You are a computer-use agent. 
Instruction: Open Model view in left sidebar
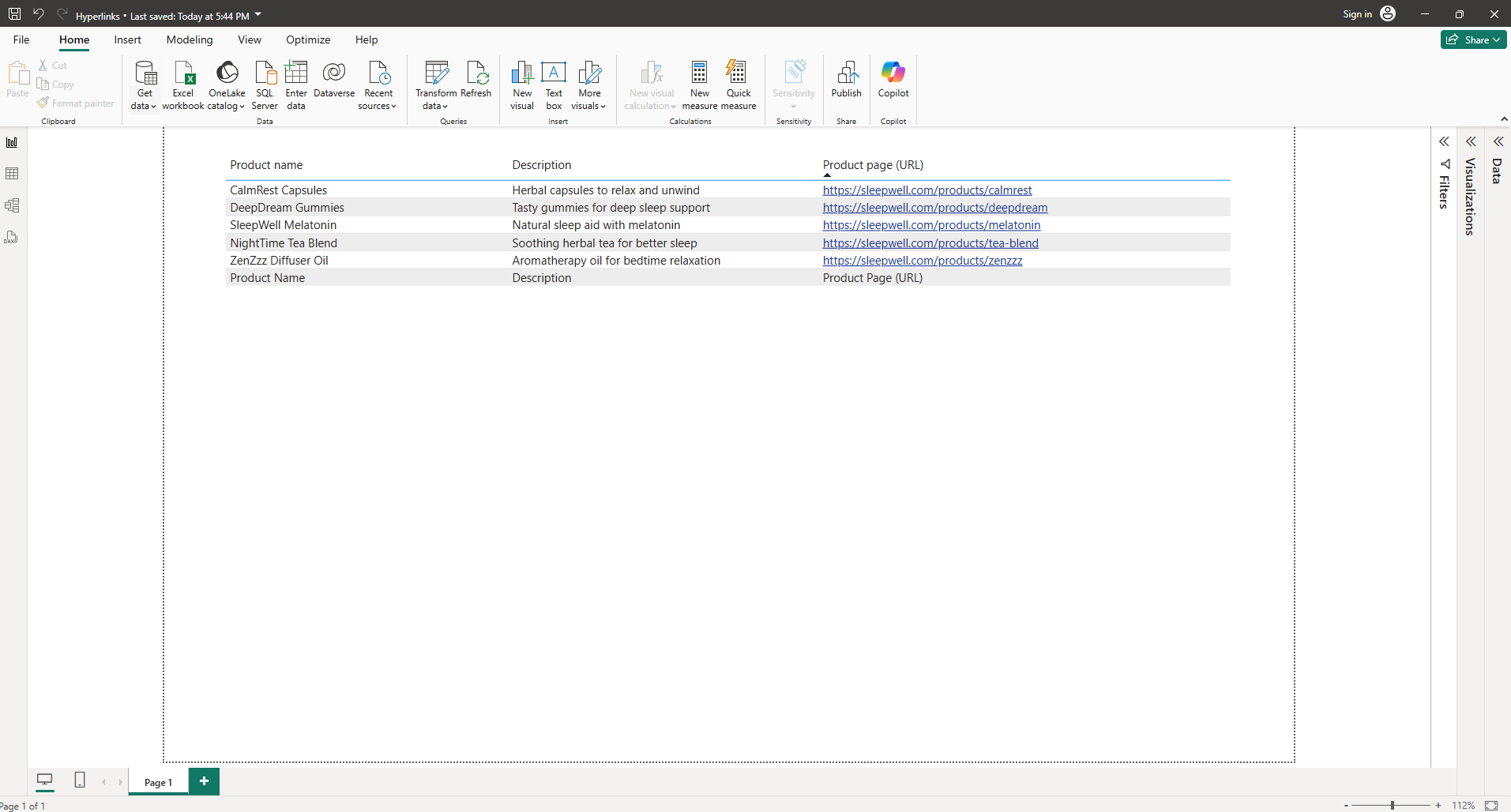[x=12, y=205]
